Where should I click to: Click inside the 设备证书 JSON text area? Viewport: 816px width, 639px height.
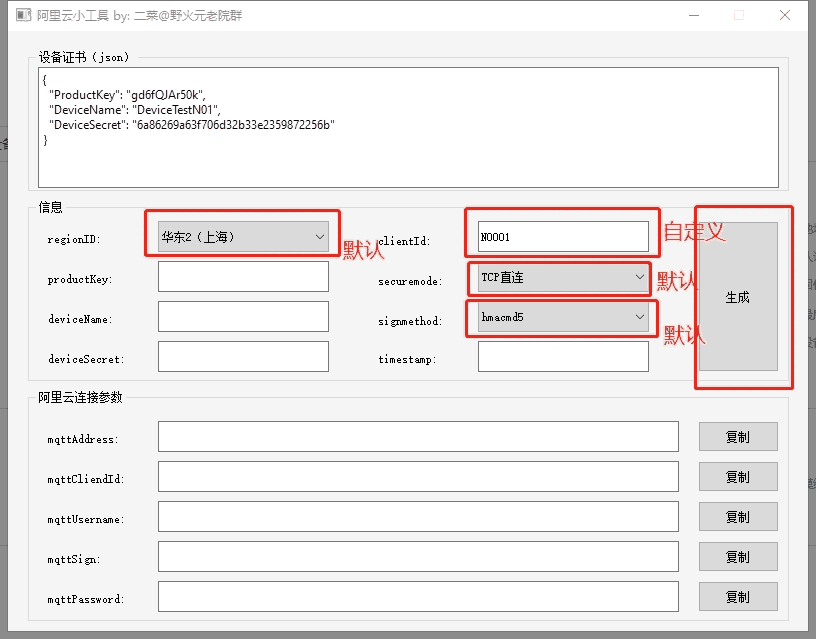408,127
